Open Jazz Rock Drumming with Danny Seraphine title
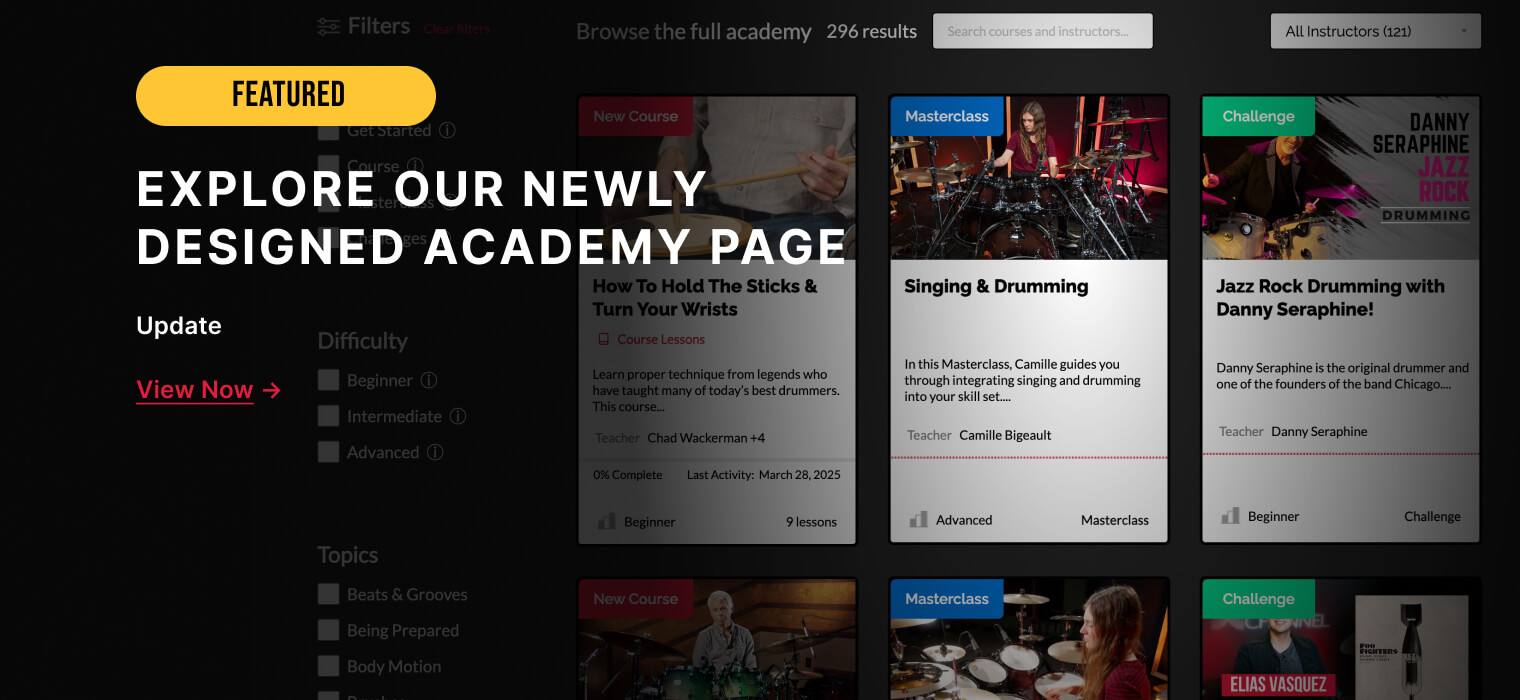The image size is (1520, 700). [x=1330, y=298]
